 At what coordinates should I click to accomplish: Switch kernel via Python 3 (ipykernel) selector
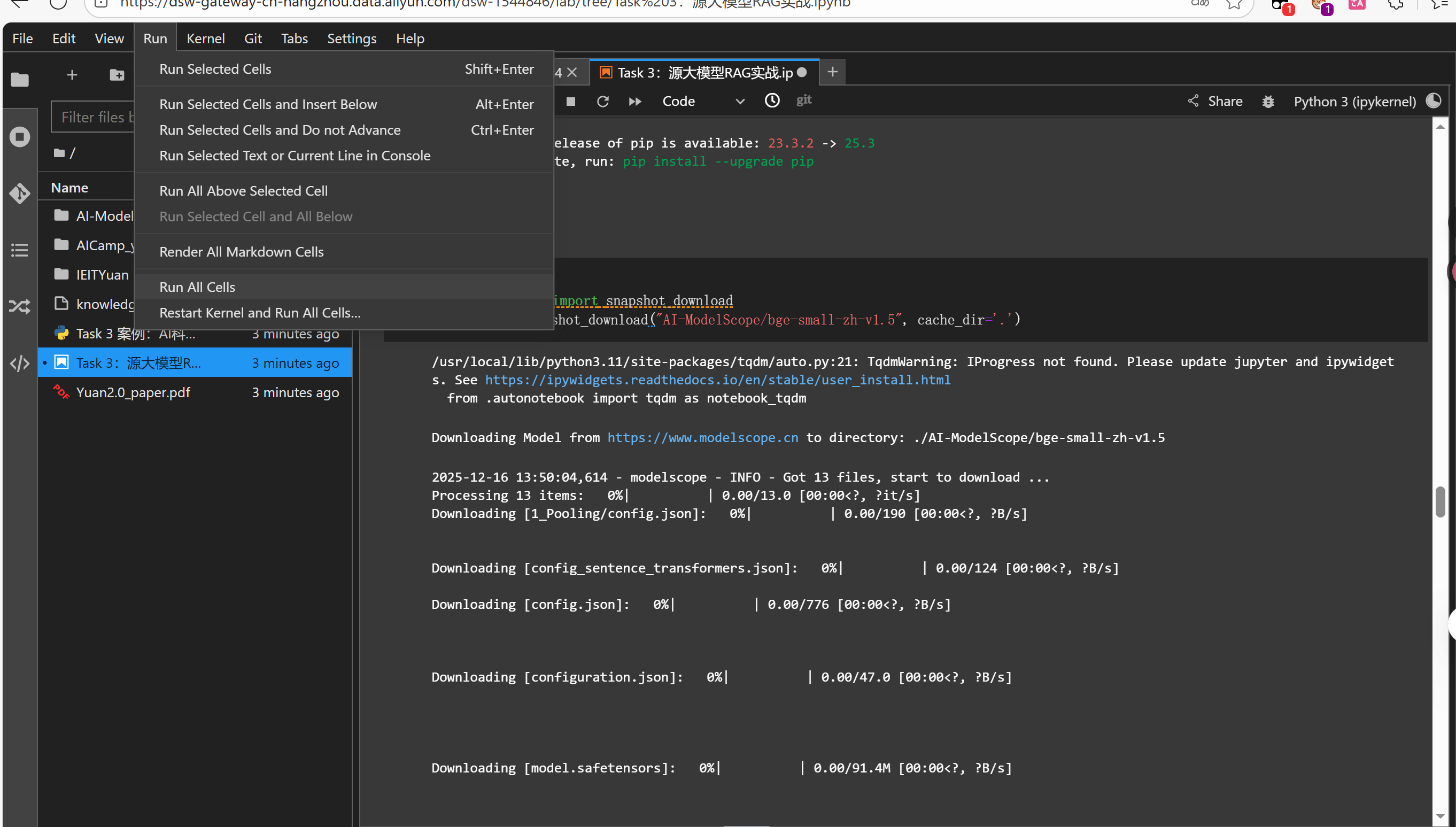(1354, 102)
